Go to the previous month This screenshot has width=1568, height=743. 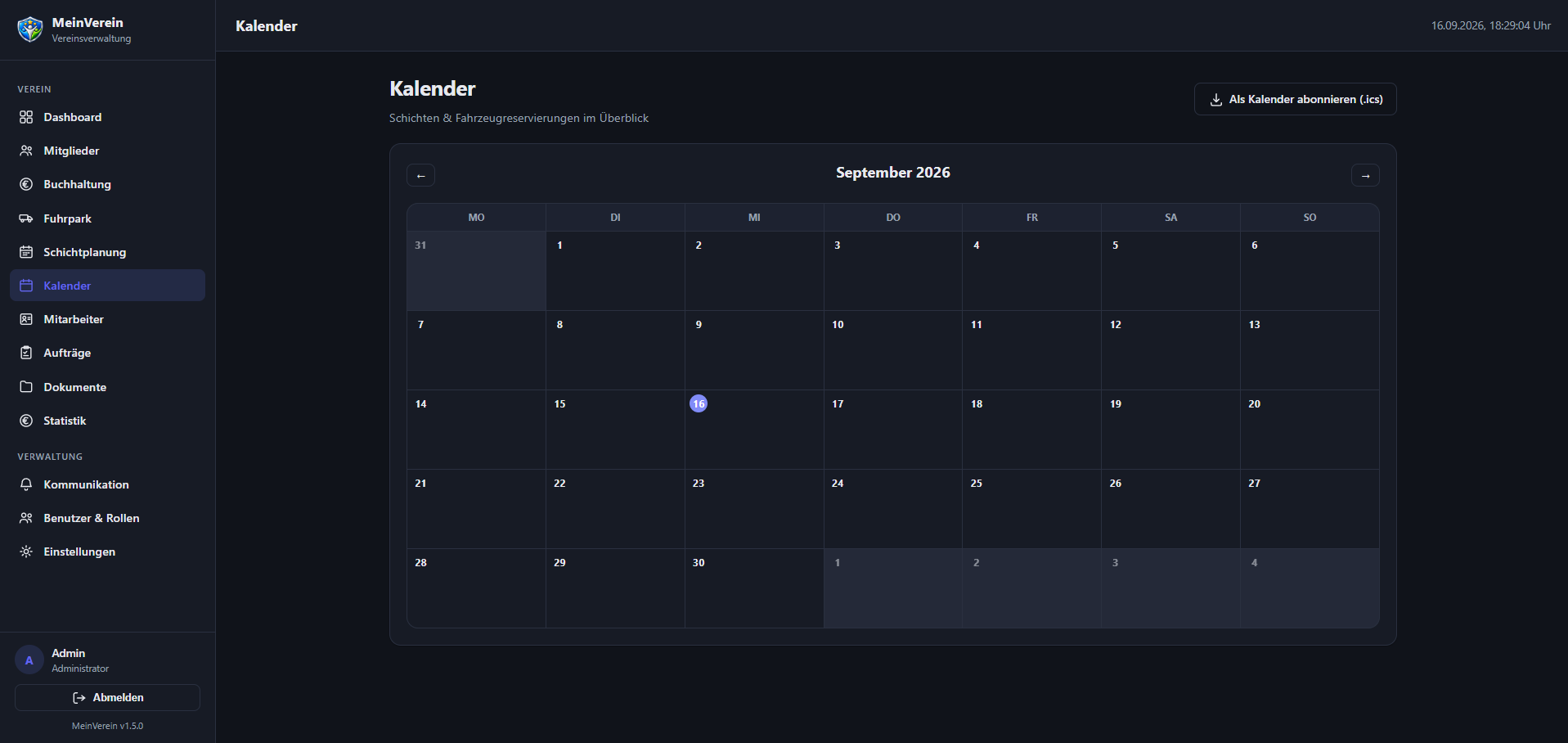pyautogui.click(x=420, y=175)
